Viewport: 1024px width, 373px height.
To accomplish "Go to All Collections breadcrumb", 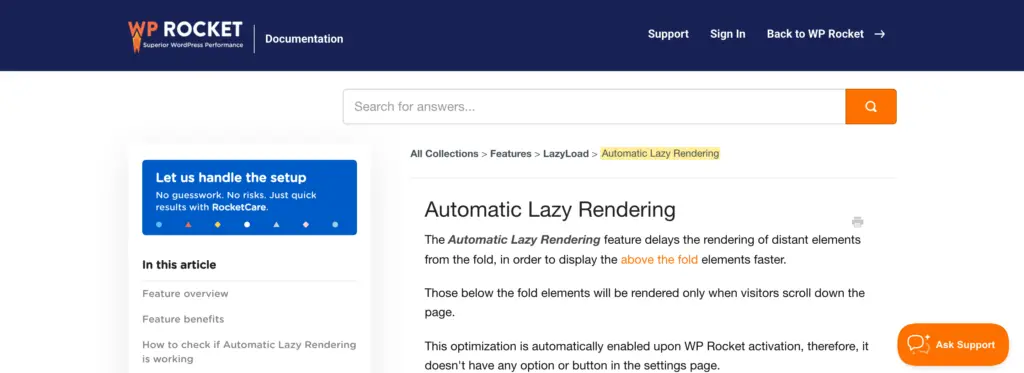I will point(444,154).
